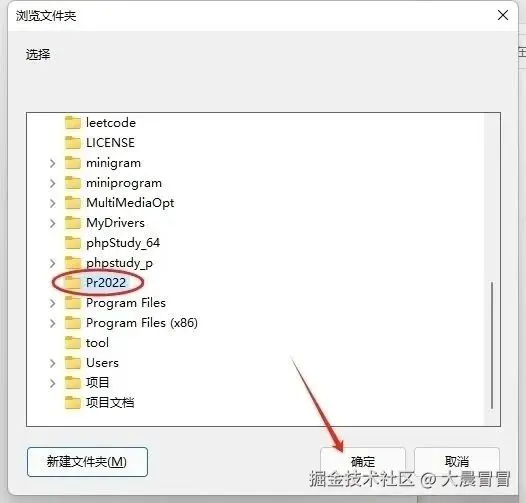Select the MyDrivers folder icon
The image size is (526, 503).
click(72, 223)
